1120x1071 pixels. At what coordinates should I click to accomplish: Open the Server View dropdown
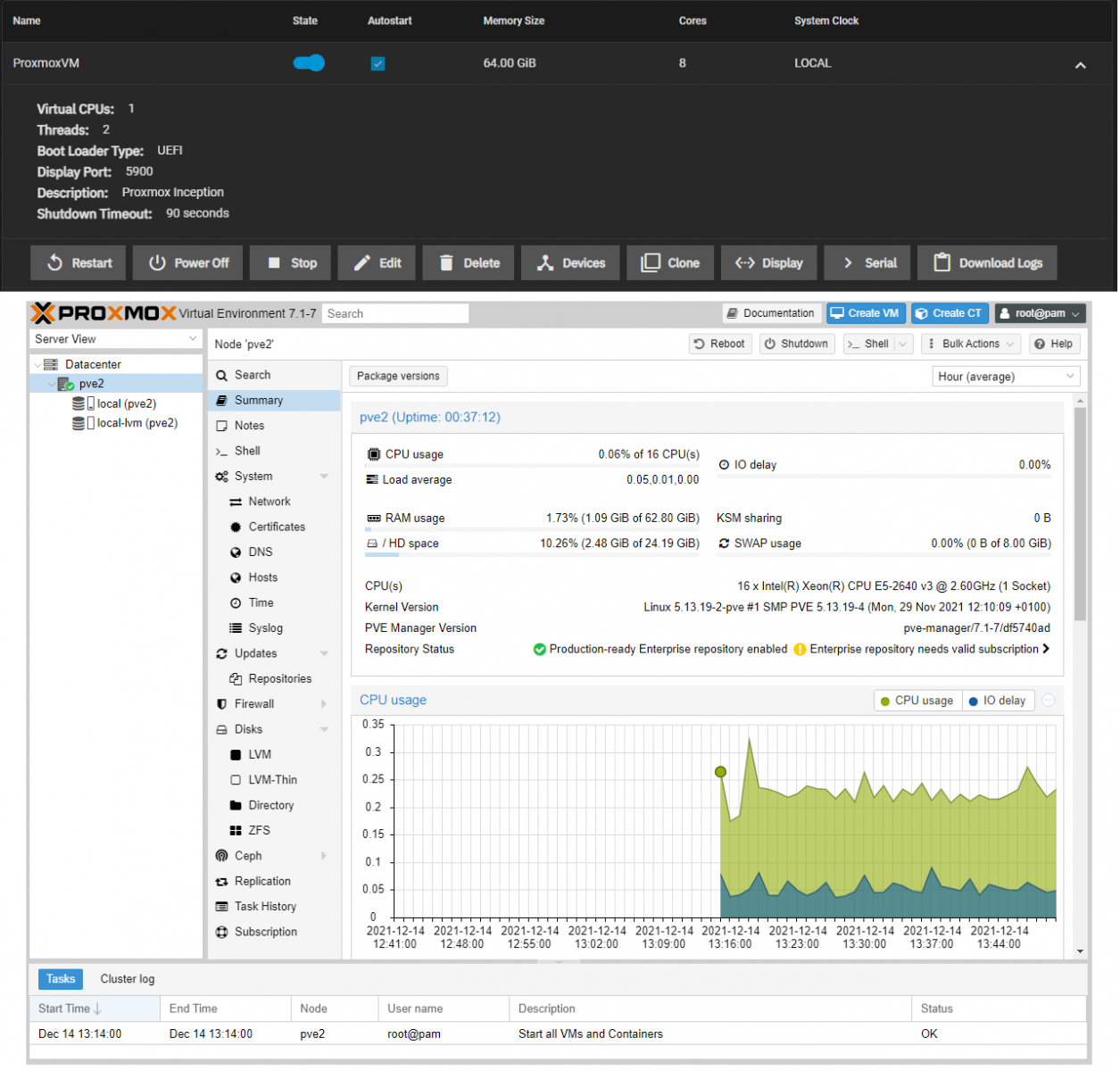click(116, 340)
